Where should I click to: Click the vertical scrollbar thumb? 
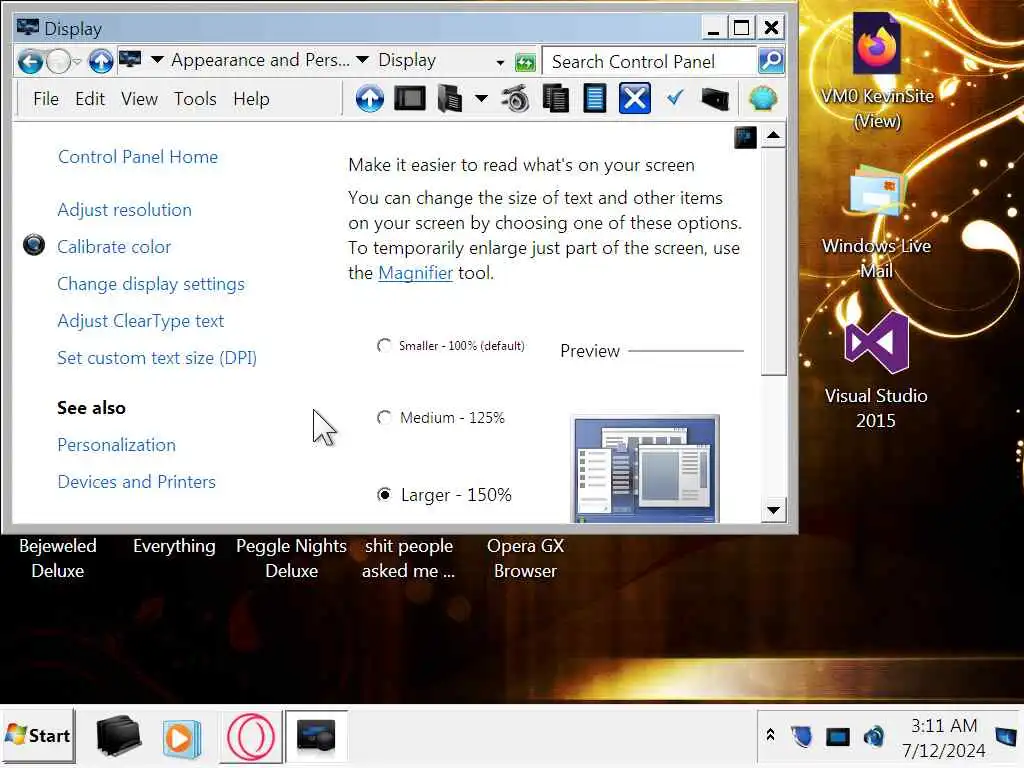pyautogui.click(x=773, y=261)
